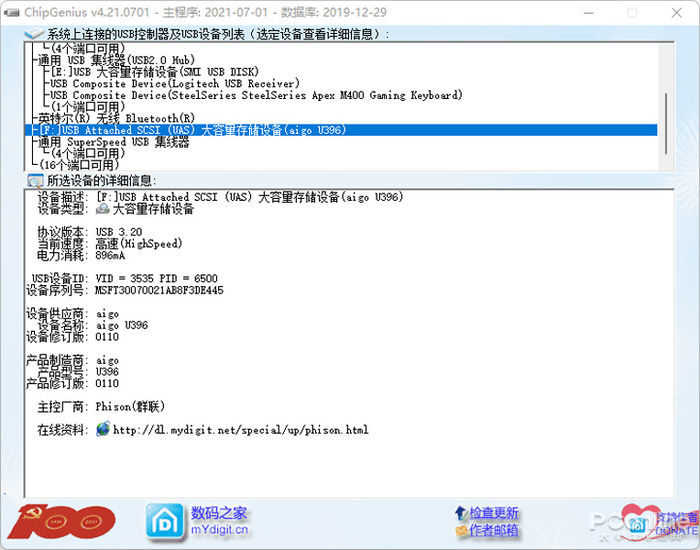Image resolution: width=700 pixels, height=550 pixels.
Task: Select the SteelSeries Apex M400 Keyboard row
Action: point(256,95)
